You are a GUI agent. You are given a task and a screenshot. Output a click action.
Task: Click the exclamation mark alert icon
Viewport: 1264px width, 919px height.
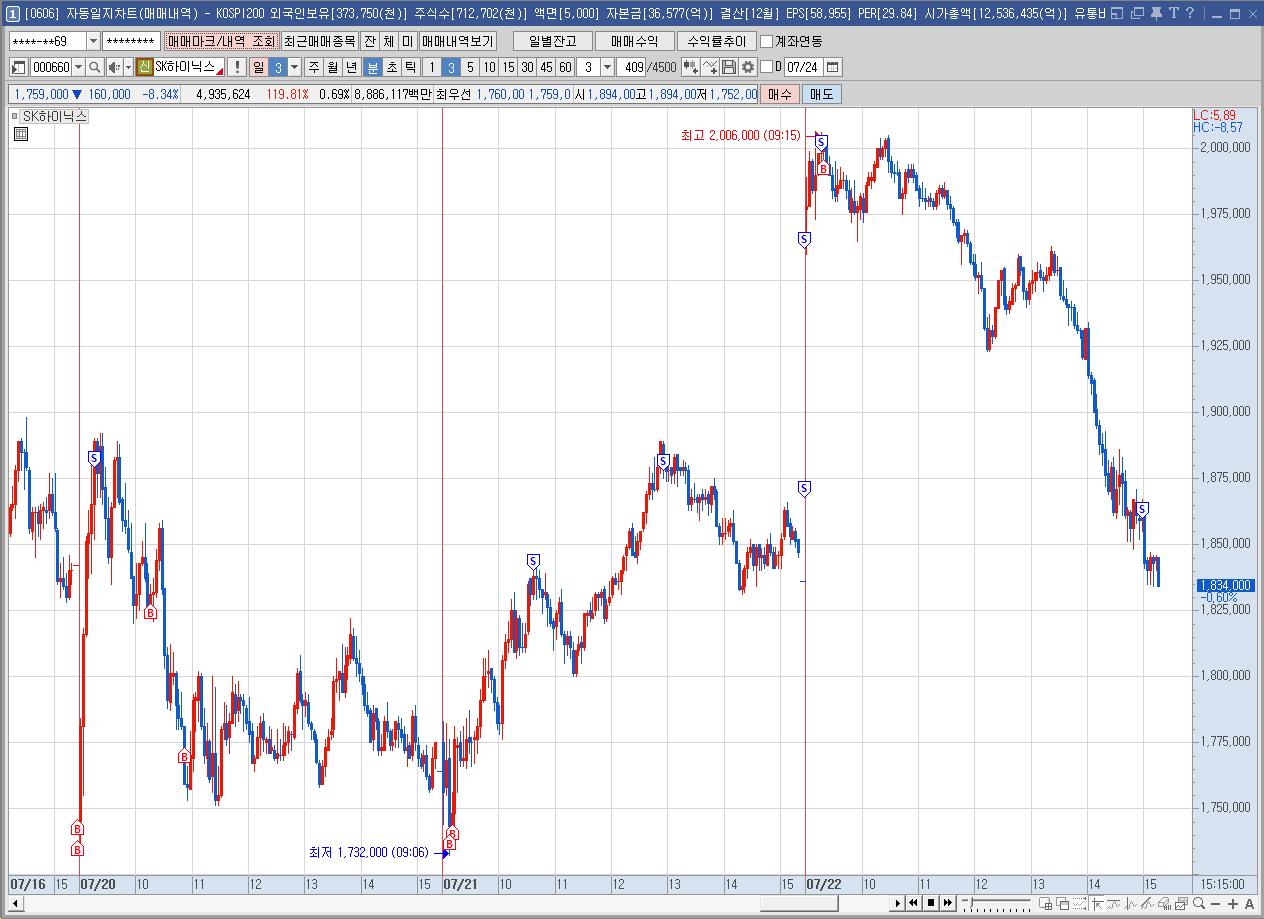pos(236,67)
